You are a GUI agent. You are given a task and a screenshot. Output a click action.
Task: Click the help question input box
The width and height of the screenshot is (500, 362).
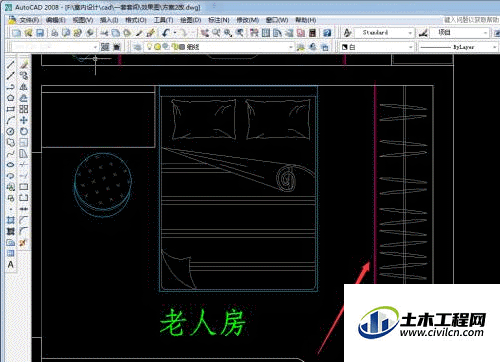click(471, 20)
